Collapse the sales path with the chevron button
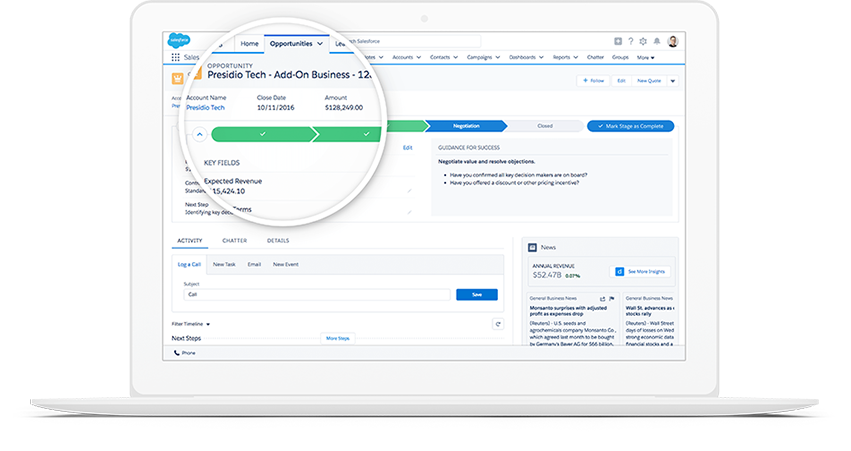Viewport: 851px width, 451px height. 199,133
